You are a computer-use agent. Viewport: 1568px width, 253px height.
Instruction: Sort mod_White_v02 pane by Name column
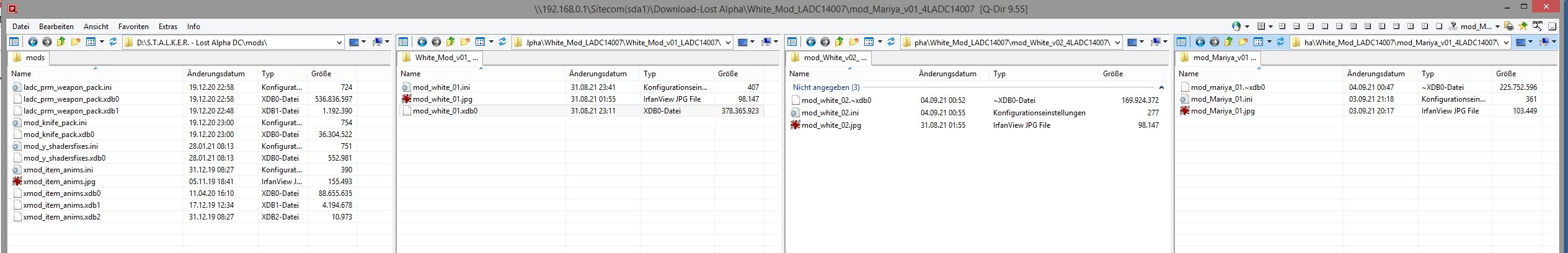click(x=850, y=73)
